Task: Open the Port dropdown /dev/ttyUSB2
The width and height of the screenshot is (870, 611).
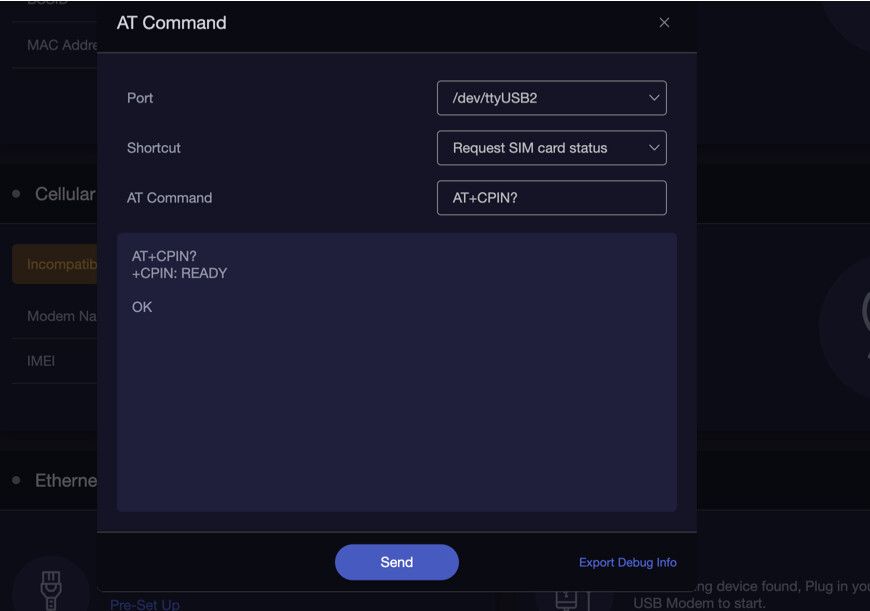Action: pyautogui.click(x=552, y=98)
